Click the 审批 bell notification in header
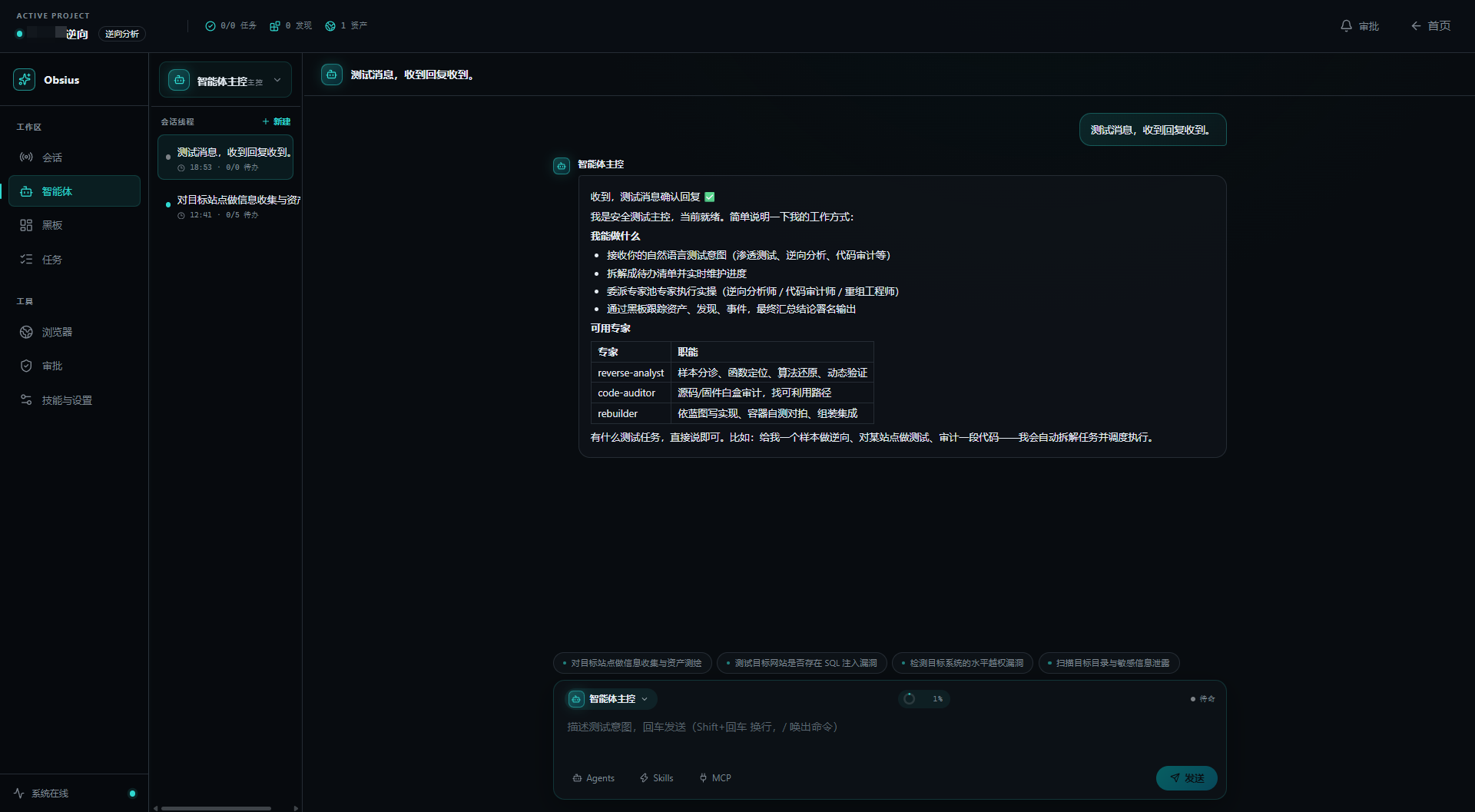Image resolution: width=1475 pixels, height=812 pixels. (x=1359, y=26)
